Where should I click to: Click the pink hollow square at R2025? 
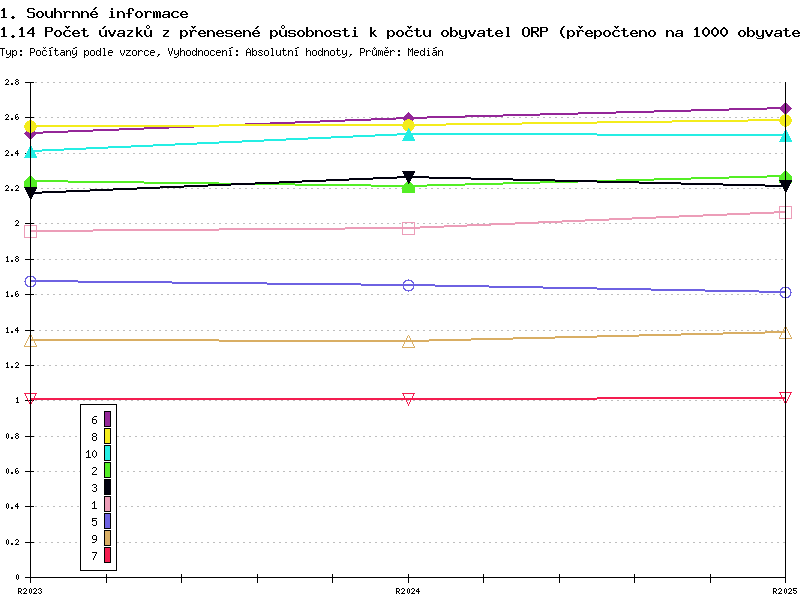785,212
